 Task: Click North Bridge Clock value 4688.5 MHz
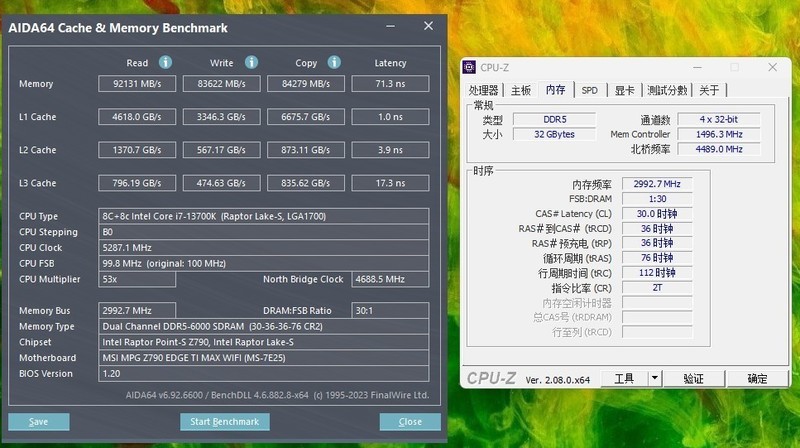point(390,279)
